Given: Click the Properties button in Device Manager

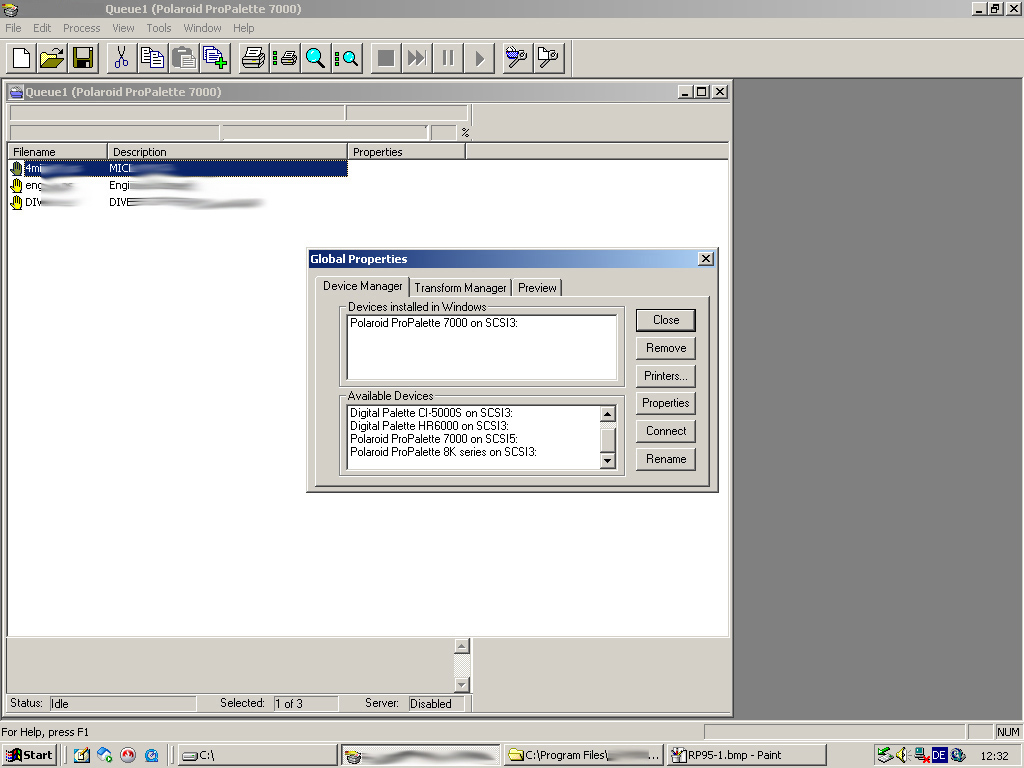Looking at the screenshot, I should point(665,403).
